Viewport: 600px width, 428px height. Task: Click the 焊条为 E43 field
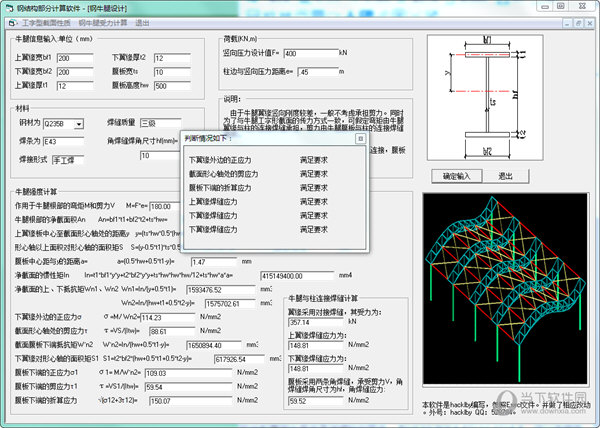(x=63, y=142)
